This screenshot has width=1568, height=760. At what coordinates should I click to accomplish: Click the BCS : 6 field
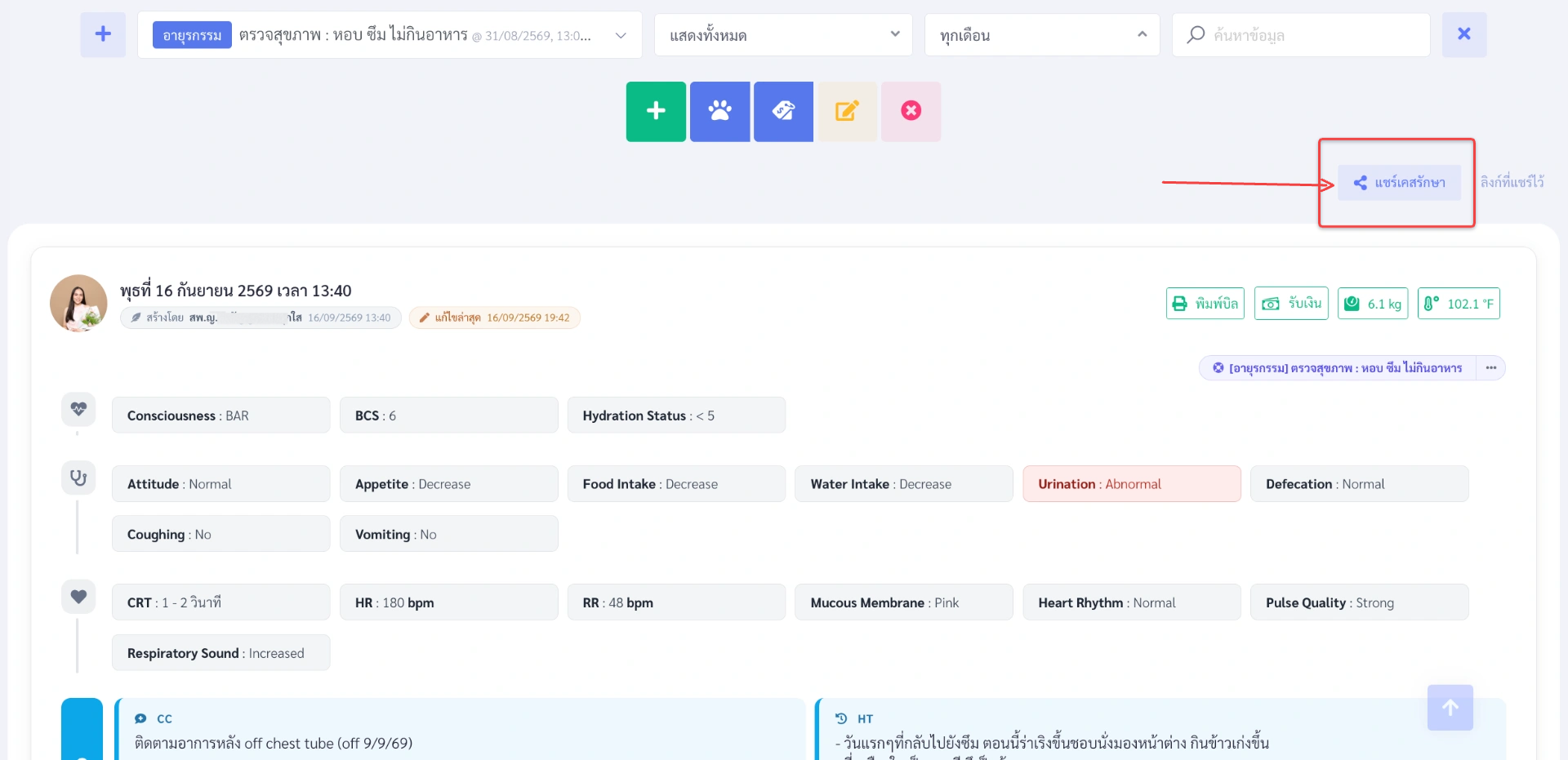[x=449, y=416]
